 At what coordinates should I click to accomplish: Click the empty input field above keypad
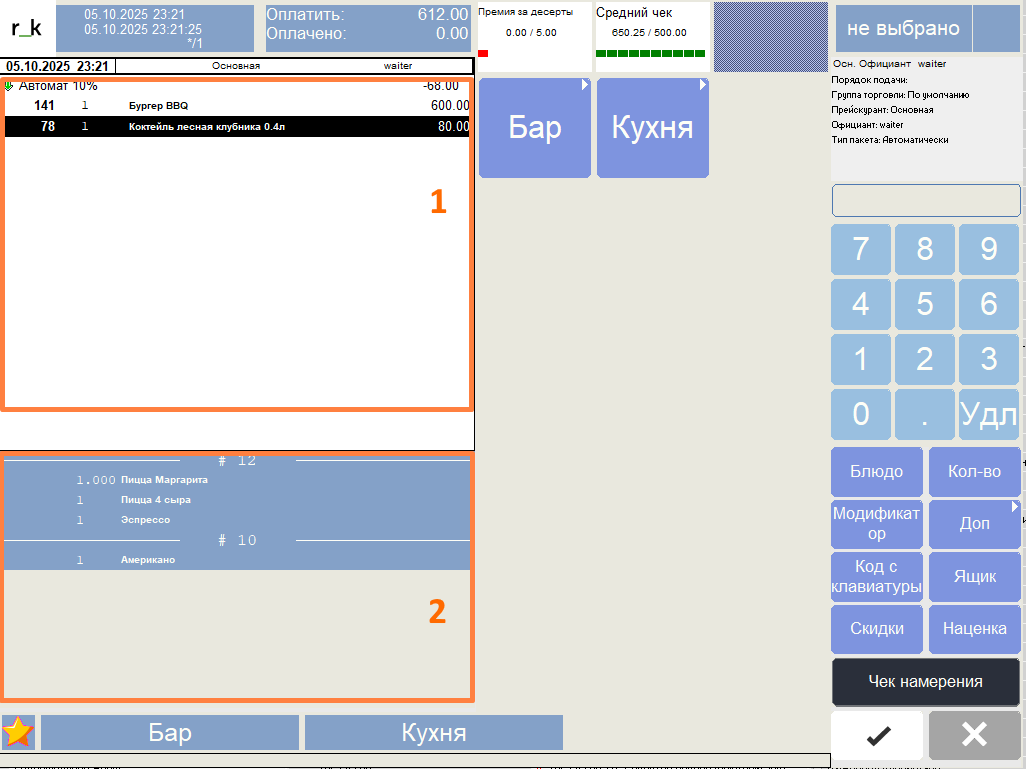point(925,200)
